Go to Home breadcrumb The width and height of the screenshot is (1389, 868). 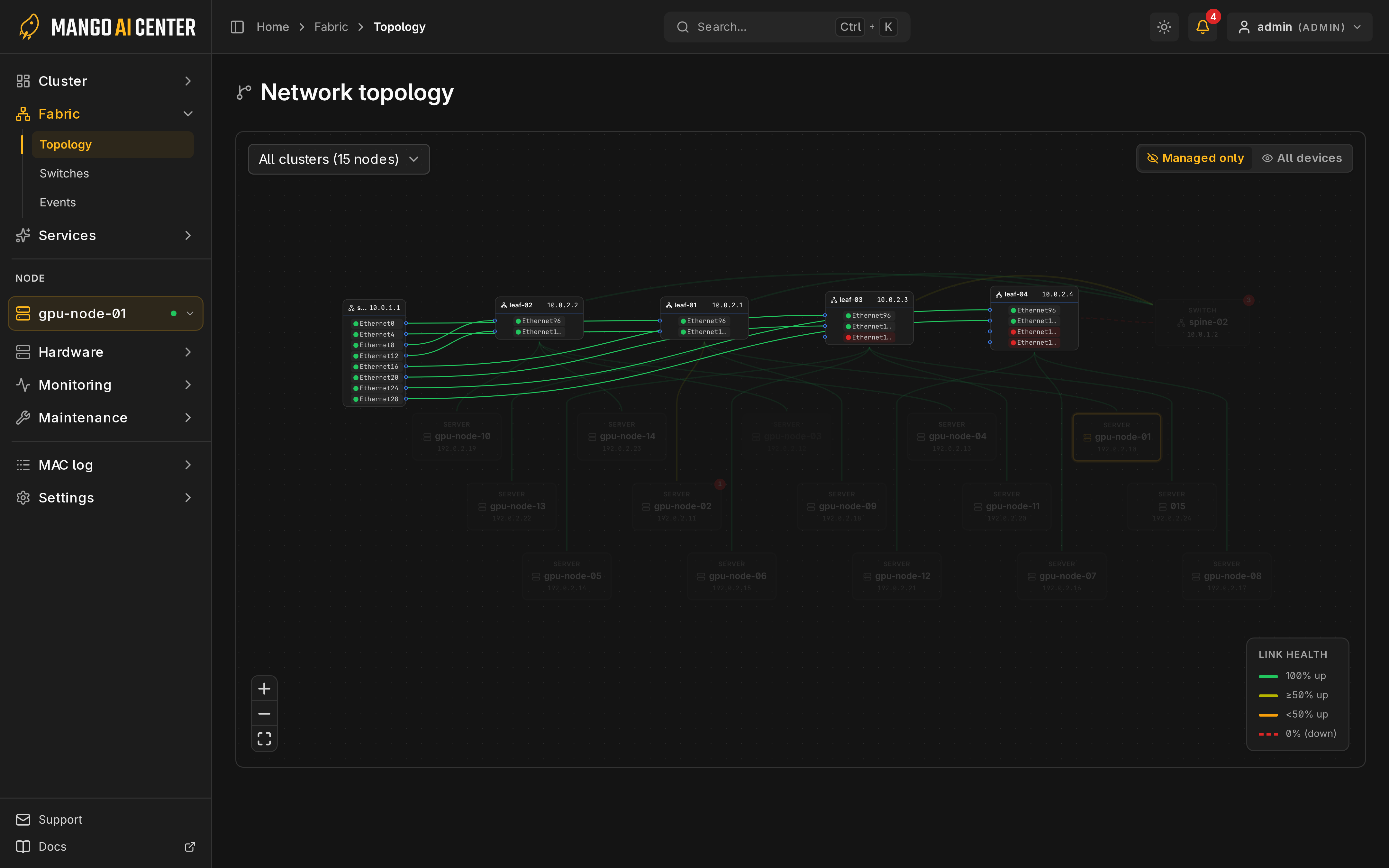coord(273,27)
